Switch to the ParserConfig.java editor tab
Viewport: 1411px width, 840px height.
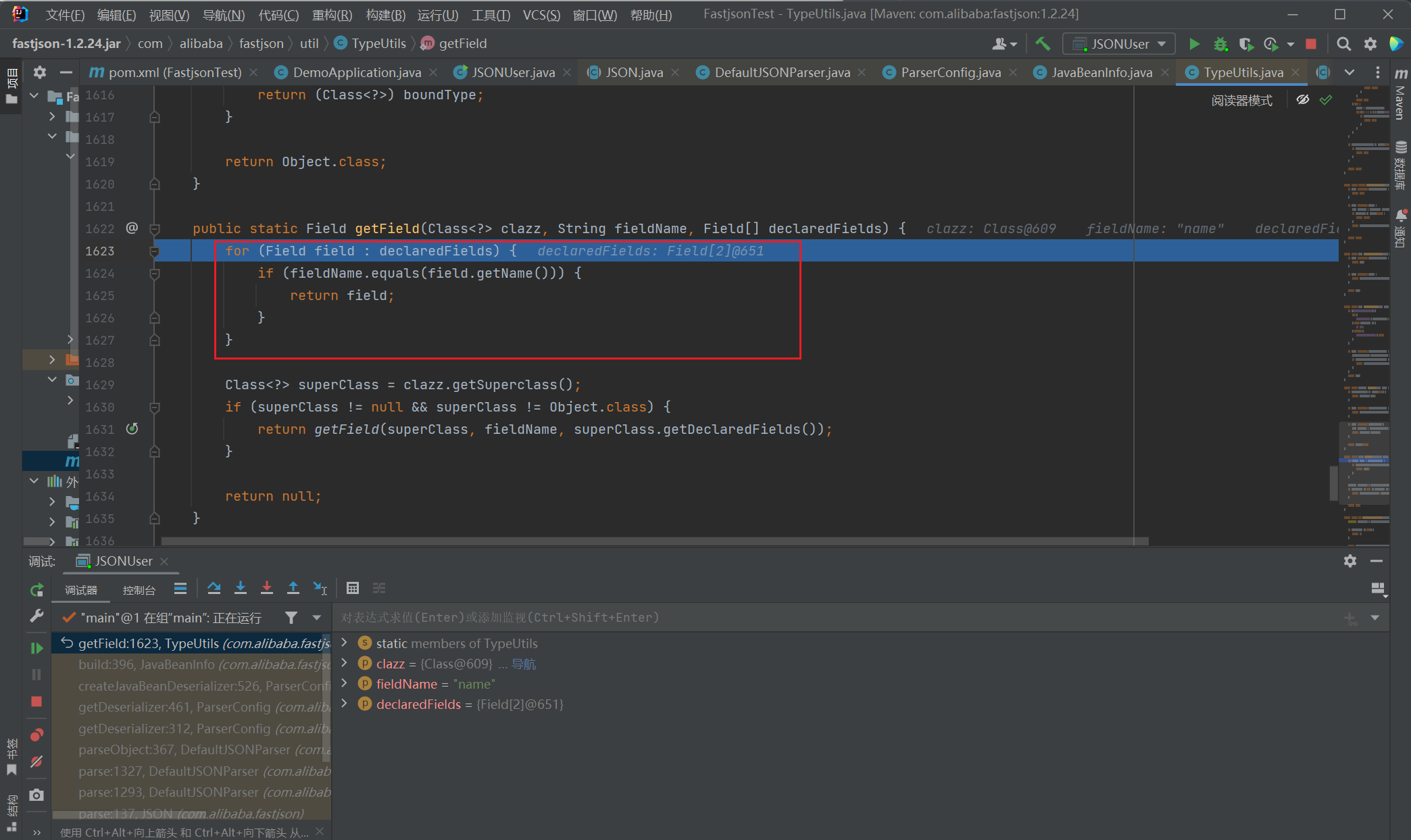tap(950, 72)
